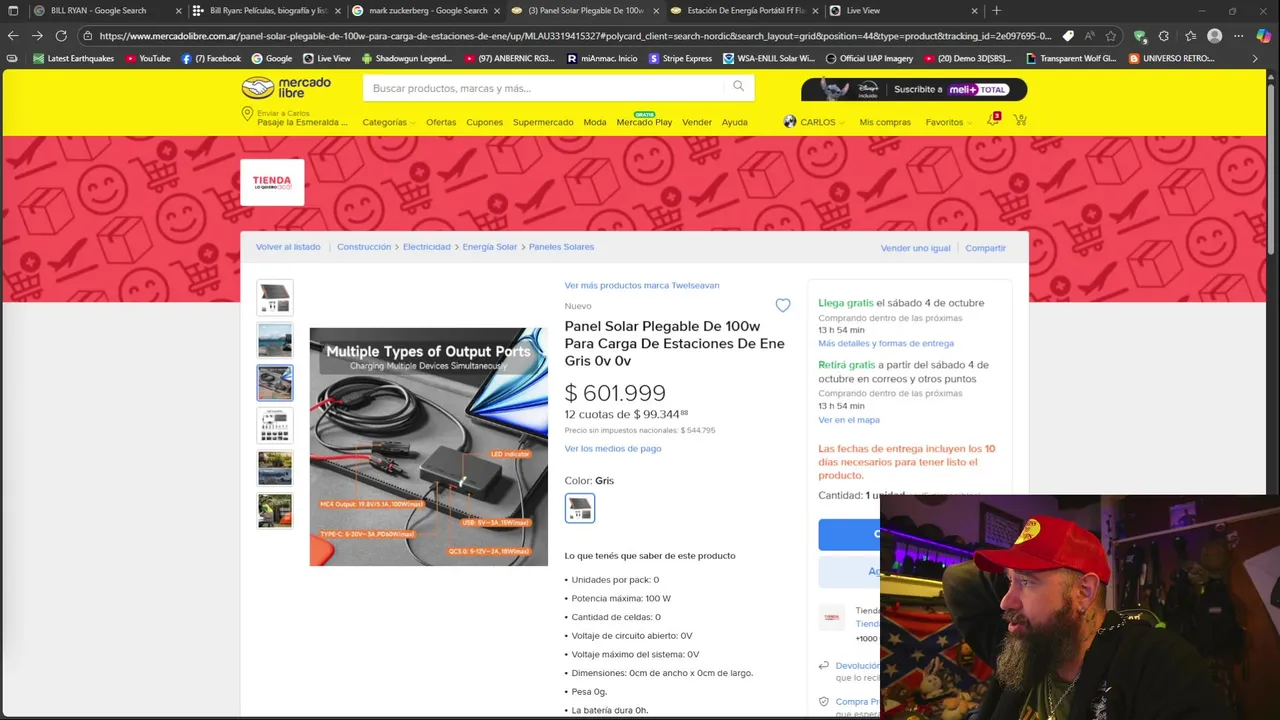1280x720 pixels.
Task: Open the Ayuda menu item
Action: (x=735, y=122)
